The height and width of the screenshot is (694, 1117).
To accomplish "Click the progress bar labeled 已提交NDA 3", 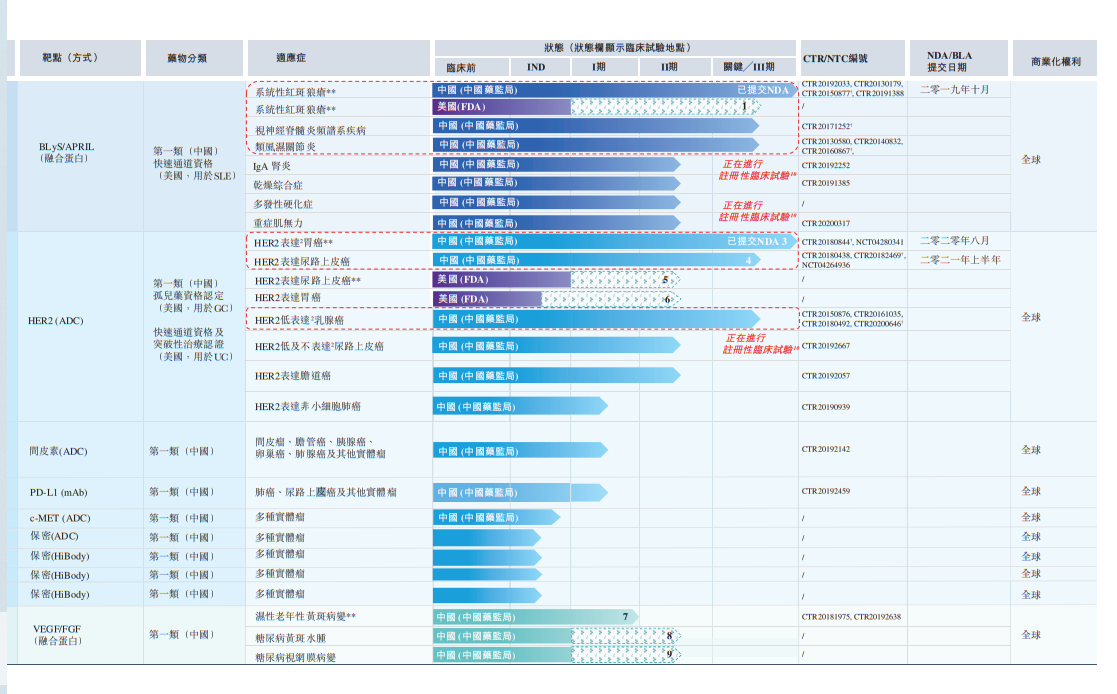I will (x=612, y=242).
